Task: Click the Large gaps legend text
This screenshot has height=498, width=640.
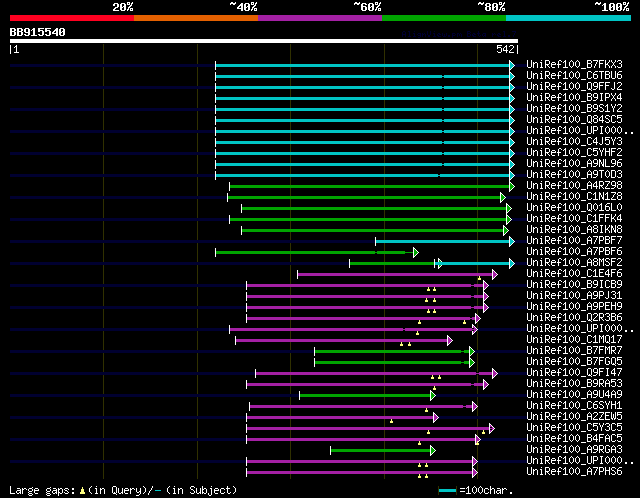Action: pyautogui.click(x=123, y=490)
